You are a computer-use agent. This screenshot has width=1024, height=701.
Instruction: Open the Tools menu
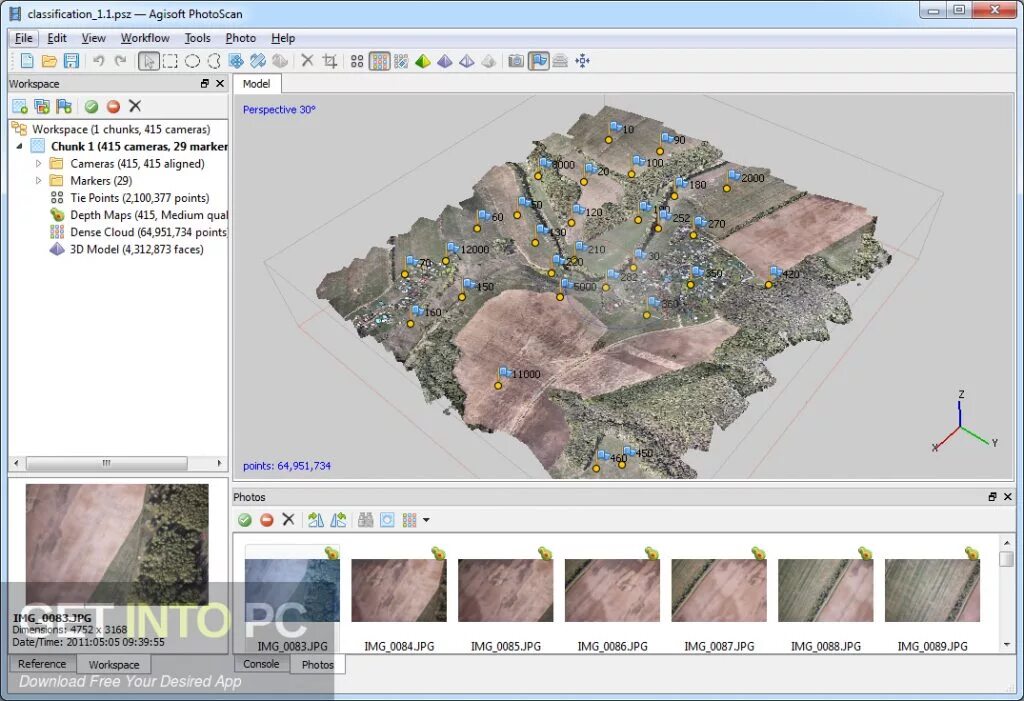tap(197, 38)
